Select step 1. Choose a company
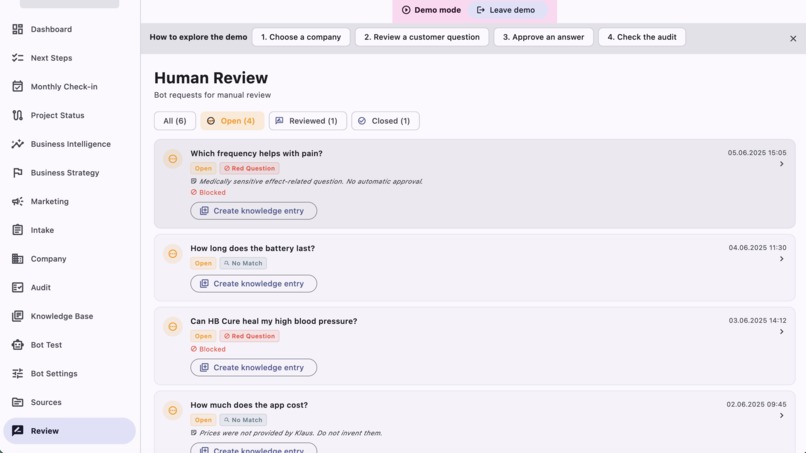Viewport: 806px width, 453px height. (x=301, y=37)
